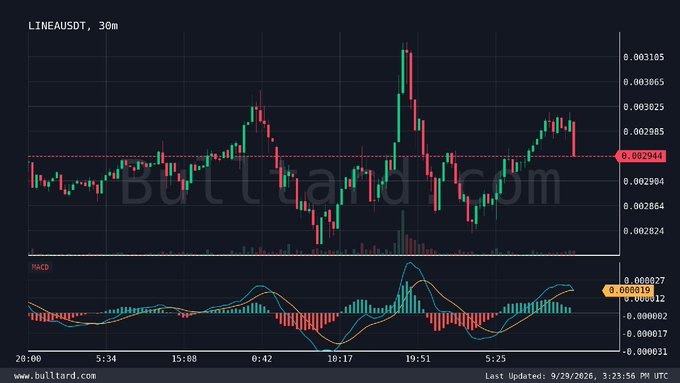The image size is (680, 383).
Task: Select the MACD axis label -0.000017
Action: pos(644,334)
